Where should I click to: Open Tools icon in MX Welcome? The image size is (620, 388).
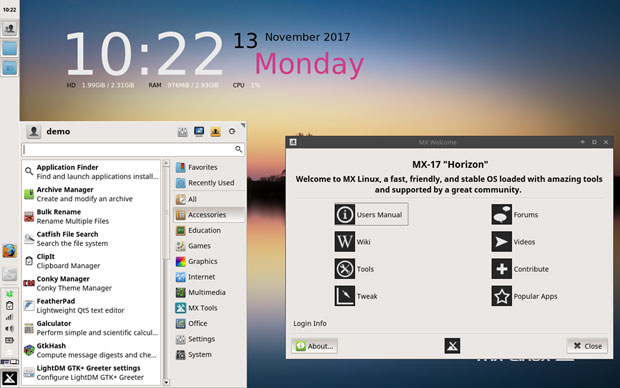(344, 269)
